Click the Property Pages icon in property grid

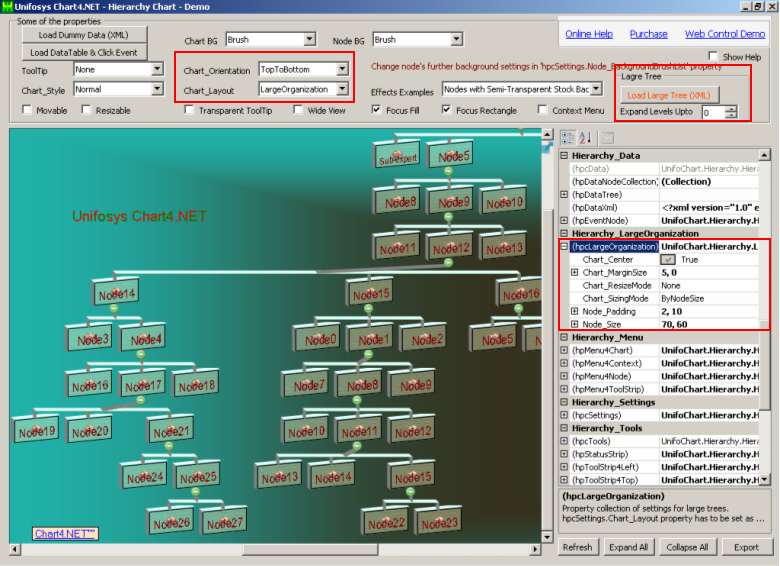tap(608, 137)
